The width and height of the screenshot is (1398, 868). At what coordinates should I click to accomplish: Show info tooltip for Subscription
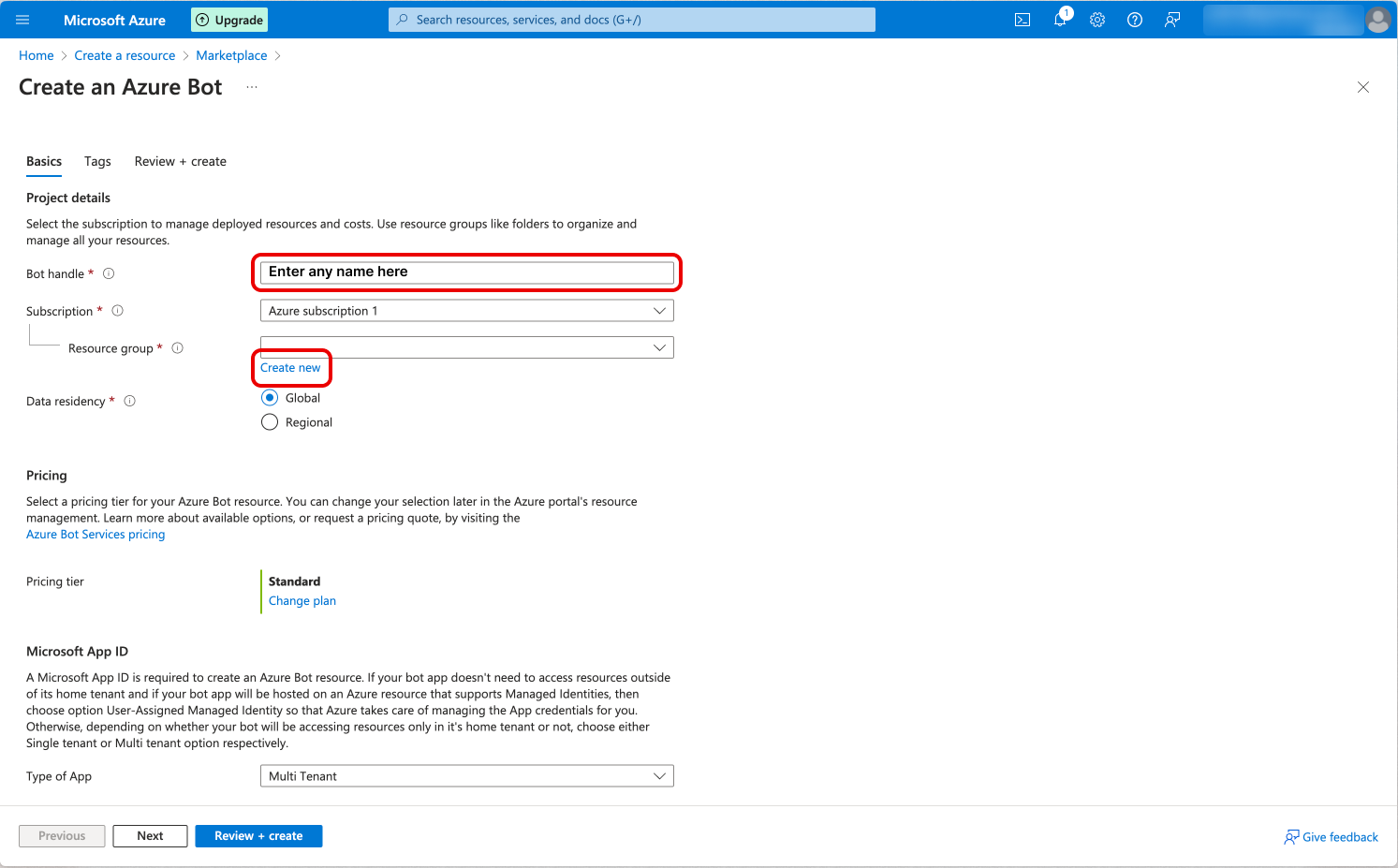117,311
